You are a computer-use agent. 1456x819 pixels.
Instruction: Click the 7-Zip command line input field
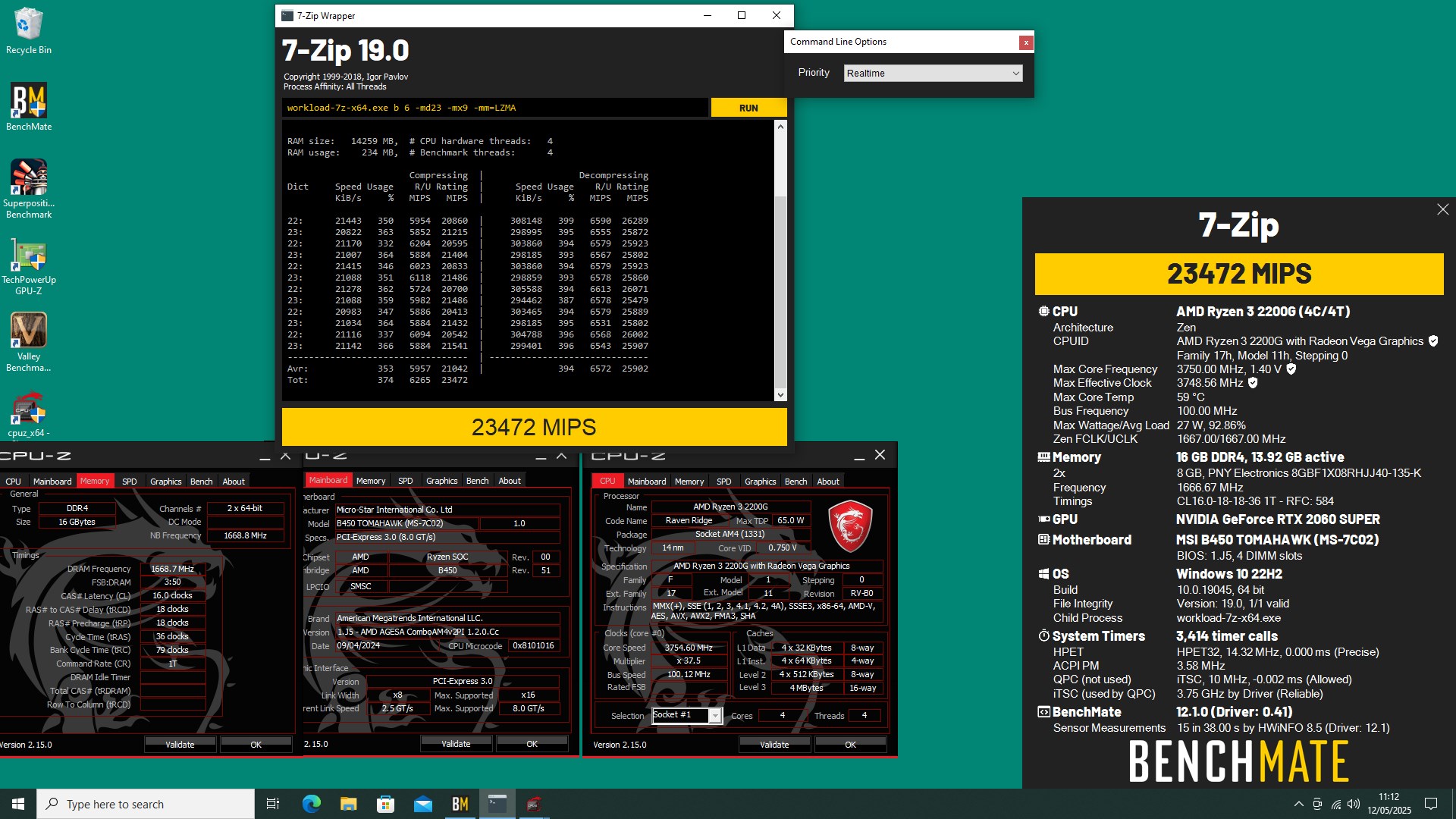[495, 108]
